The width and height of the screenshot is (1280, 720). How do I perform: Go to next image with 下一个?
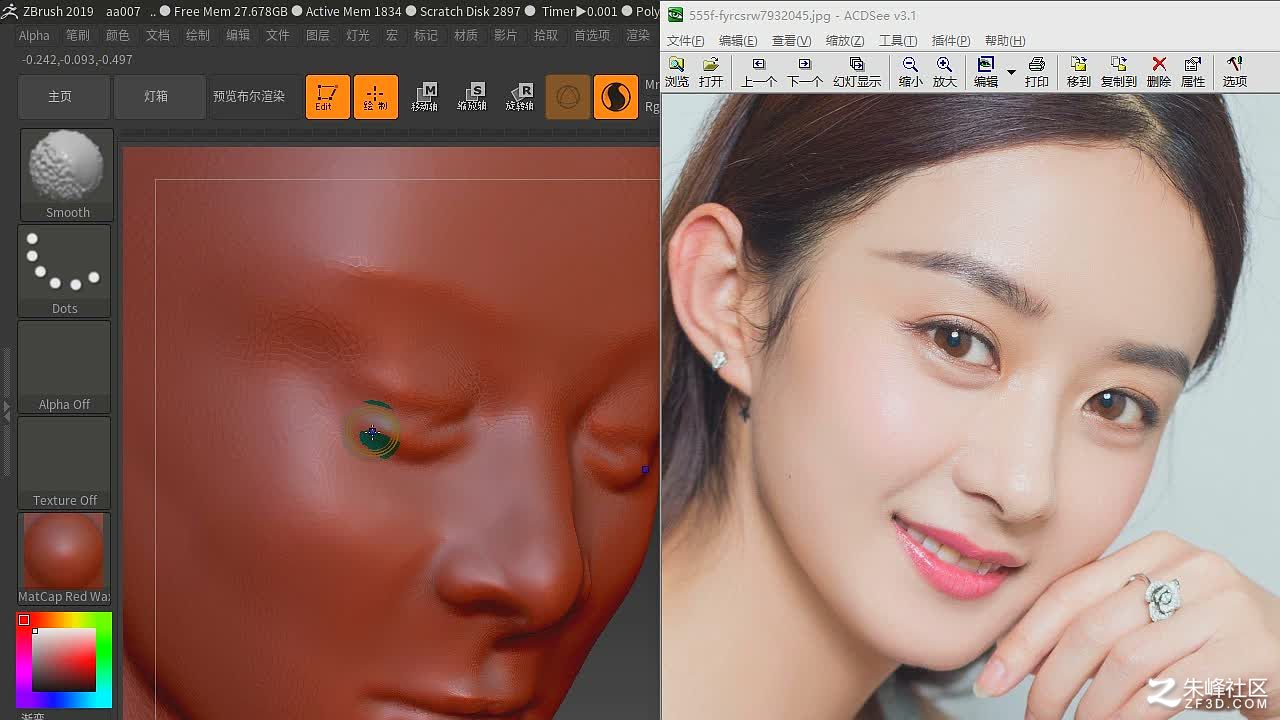coord(805,73)
